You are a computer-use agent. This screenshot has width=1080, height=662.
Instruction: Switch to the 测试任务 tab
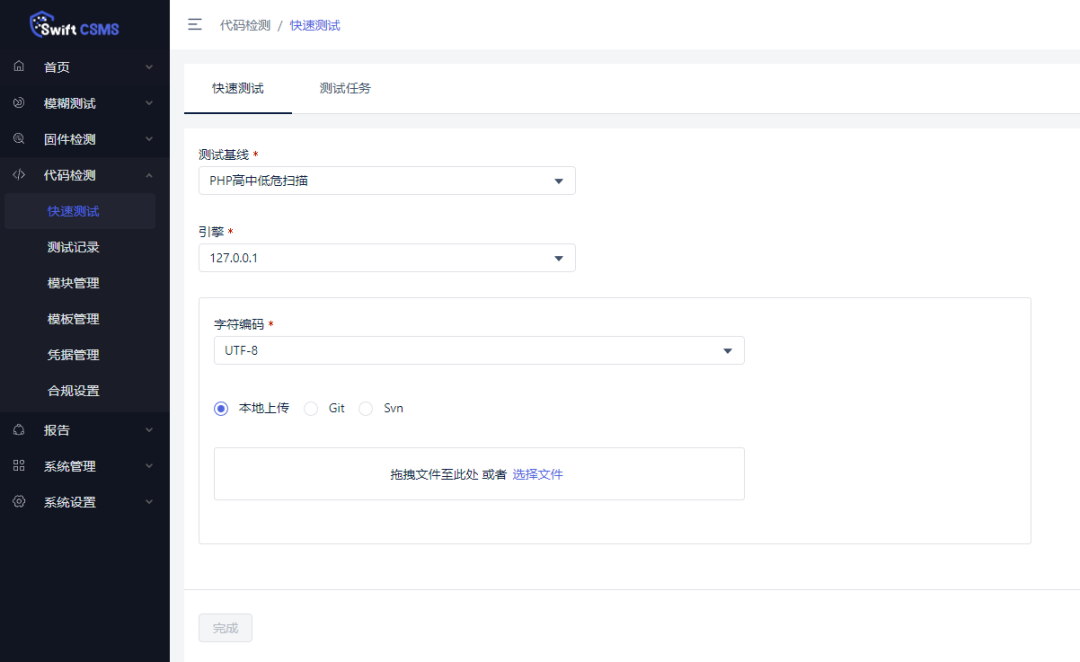pyautogui.click(x=345, y=88)
